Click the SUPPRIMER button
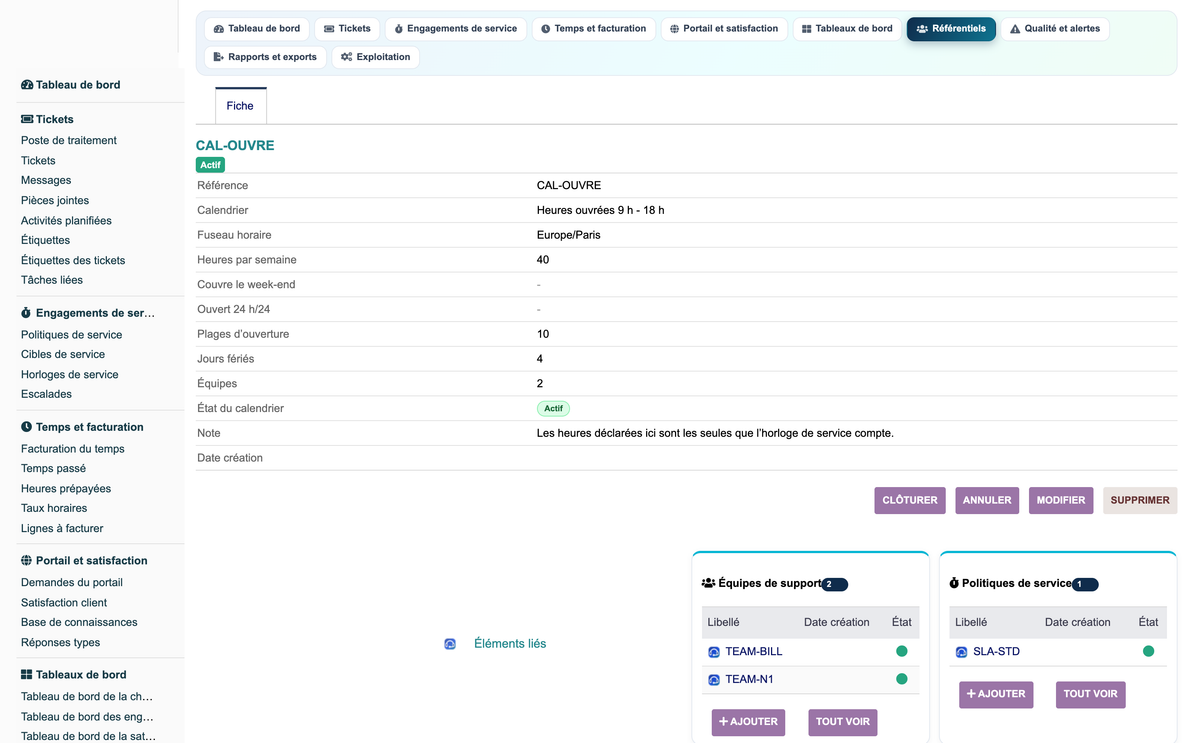 [1140, 500]
